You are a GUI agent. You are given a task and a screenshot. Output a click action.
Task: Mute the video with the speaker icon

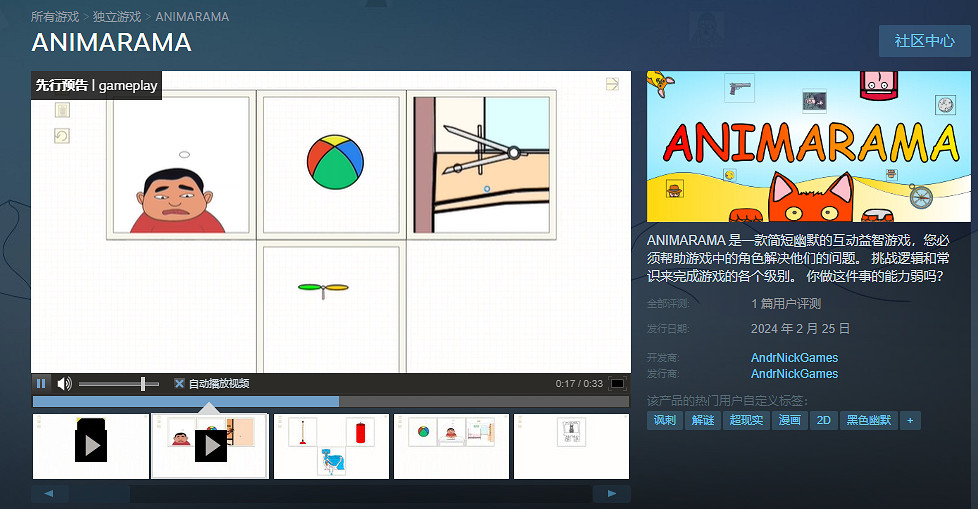coord(64,384)
